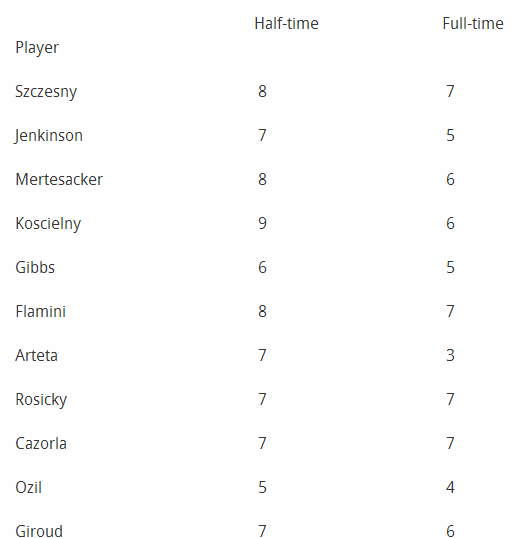Click Ozil's full-time rating of 4
Viewport: 518px width, 538px height.
click(450, 487)
